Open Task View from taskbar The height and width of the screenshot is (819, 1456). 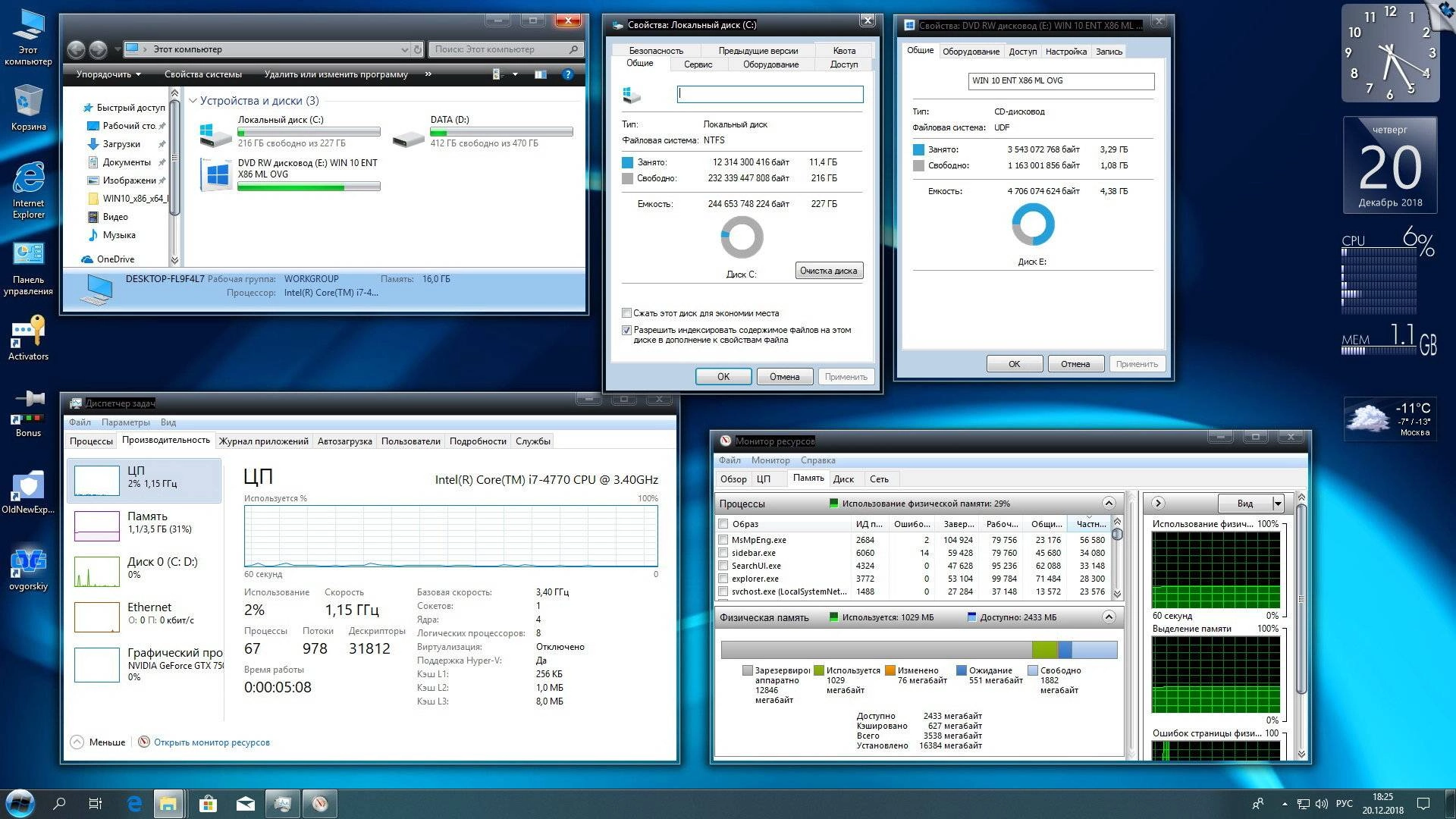coord(96,804)
